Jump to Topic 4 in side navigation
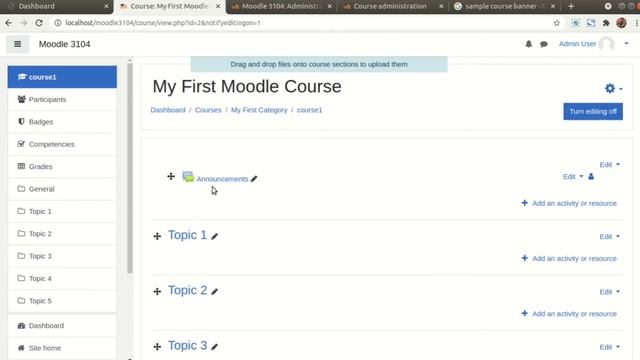 [x=62, y=278]
